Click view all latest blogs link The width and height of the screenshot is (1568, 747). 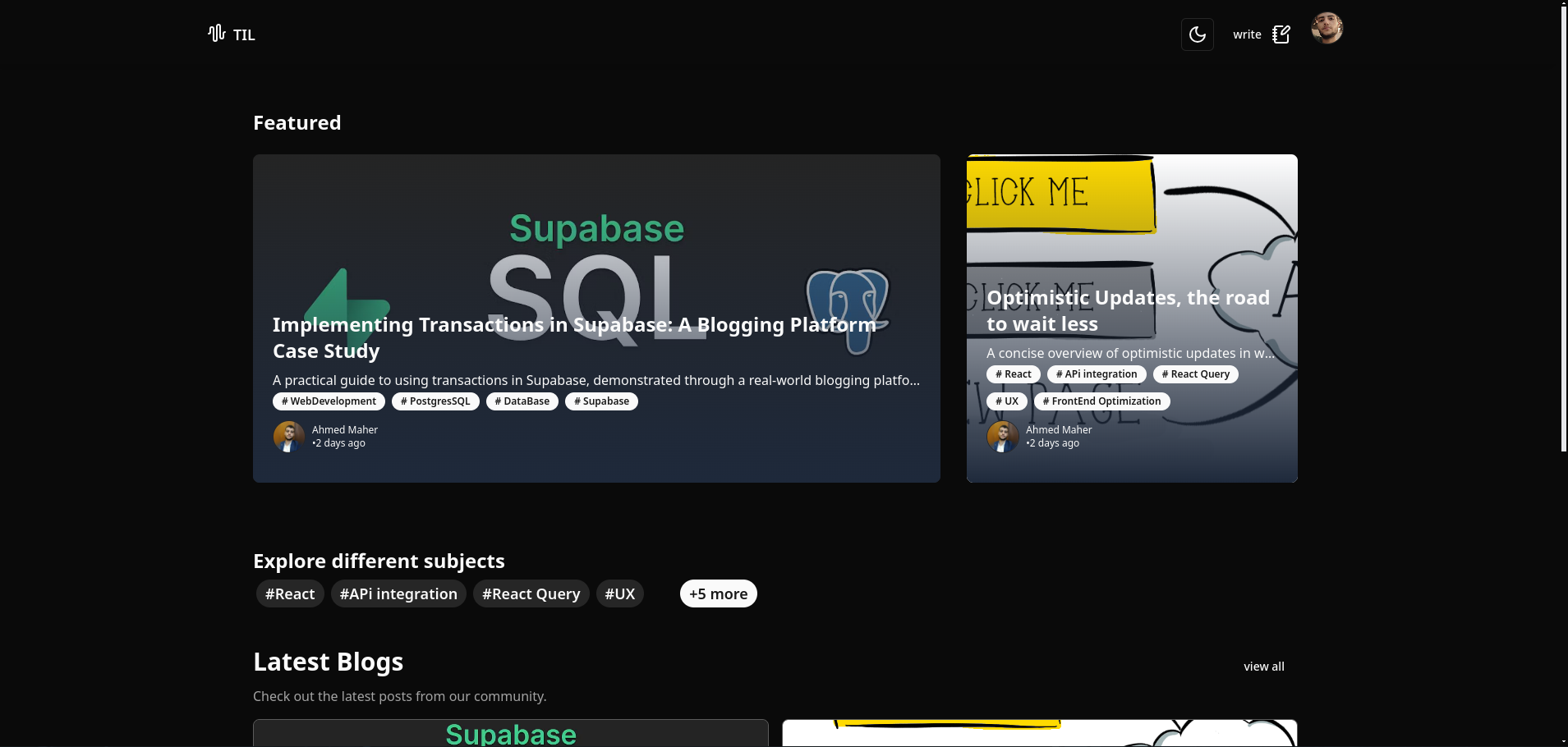click(x=1264, y=667)
